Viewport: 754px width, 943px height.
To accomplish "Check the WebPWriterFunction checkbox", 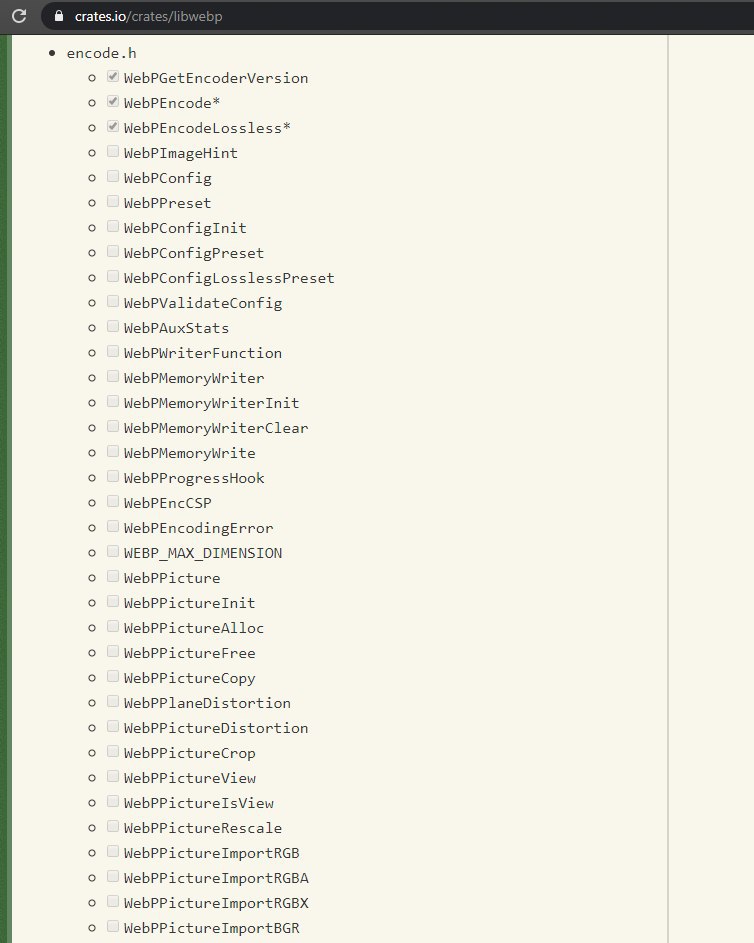I will pos(113,352).
